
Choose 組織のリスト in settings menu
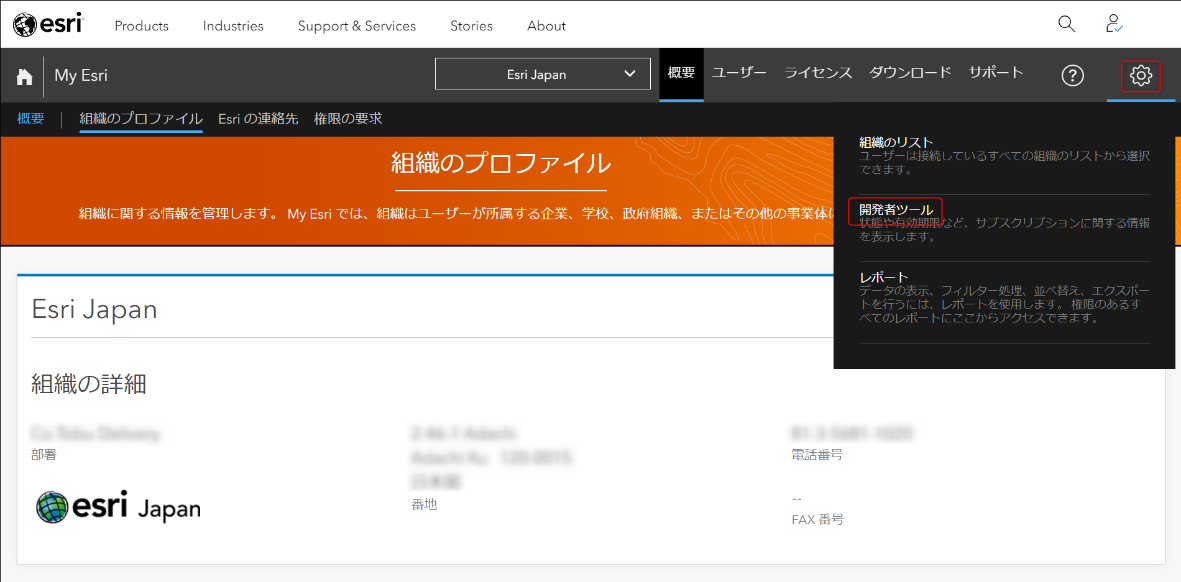(x=896, y=142)
